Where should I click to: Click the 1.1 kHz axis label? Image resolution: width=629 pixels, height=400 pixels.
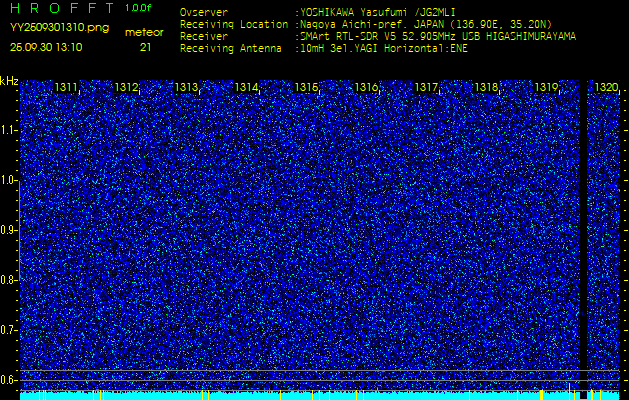point(9,130)
